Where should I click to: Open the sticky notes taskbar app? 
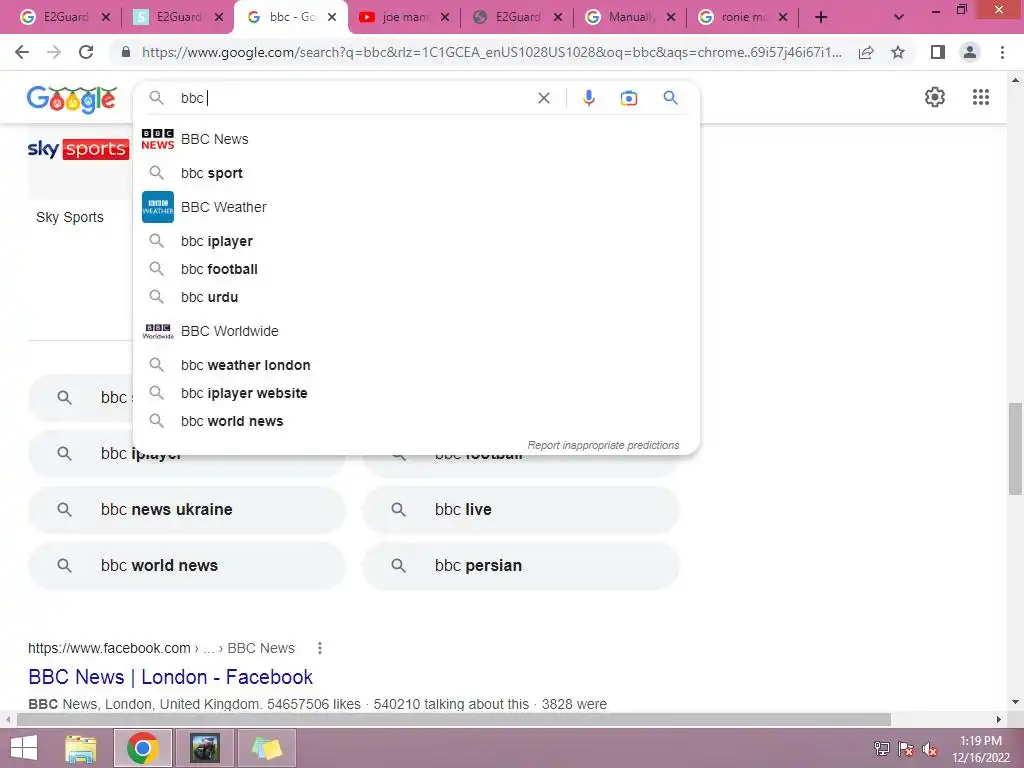click(x=266, y=748)
